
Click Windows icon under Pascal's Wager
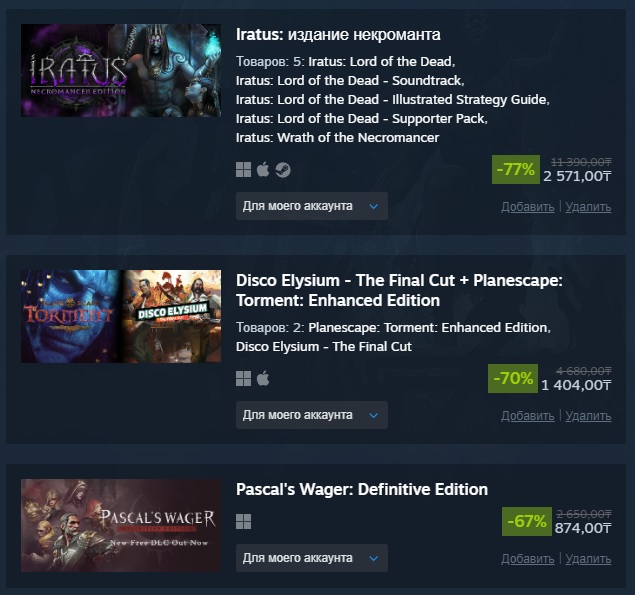(x=244, y=521)
